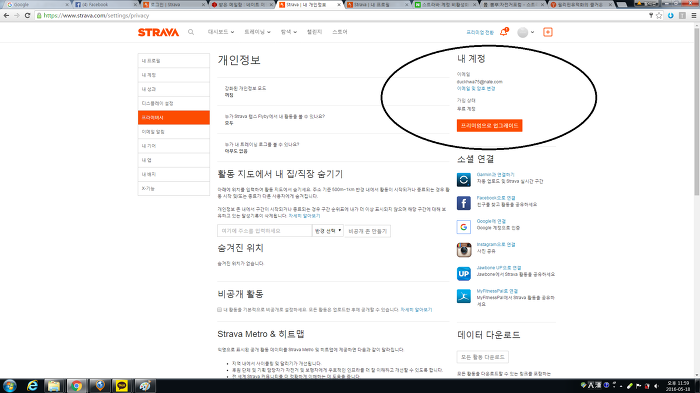This screenshot has width=700, height=393.
Task: Open the 반경 선택 radius dropdown
Action: [328, 231]
